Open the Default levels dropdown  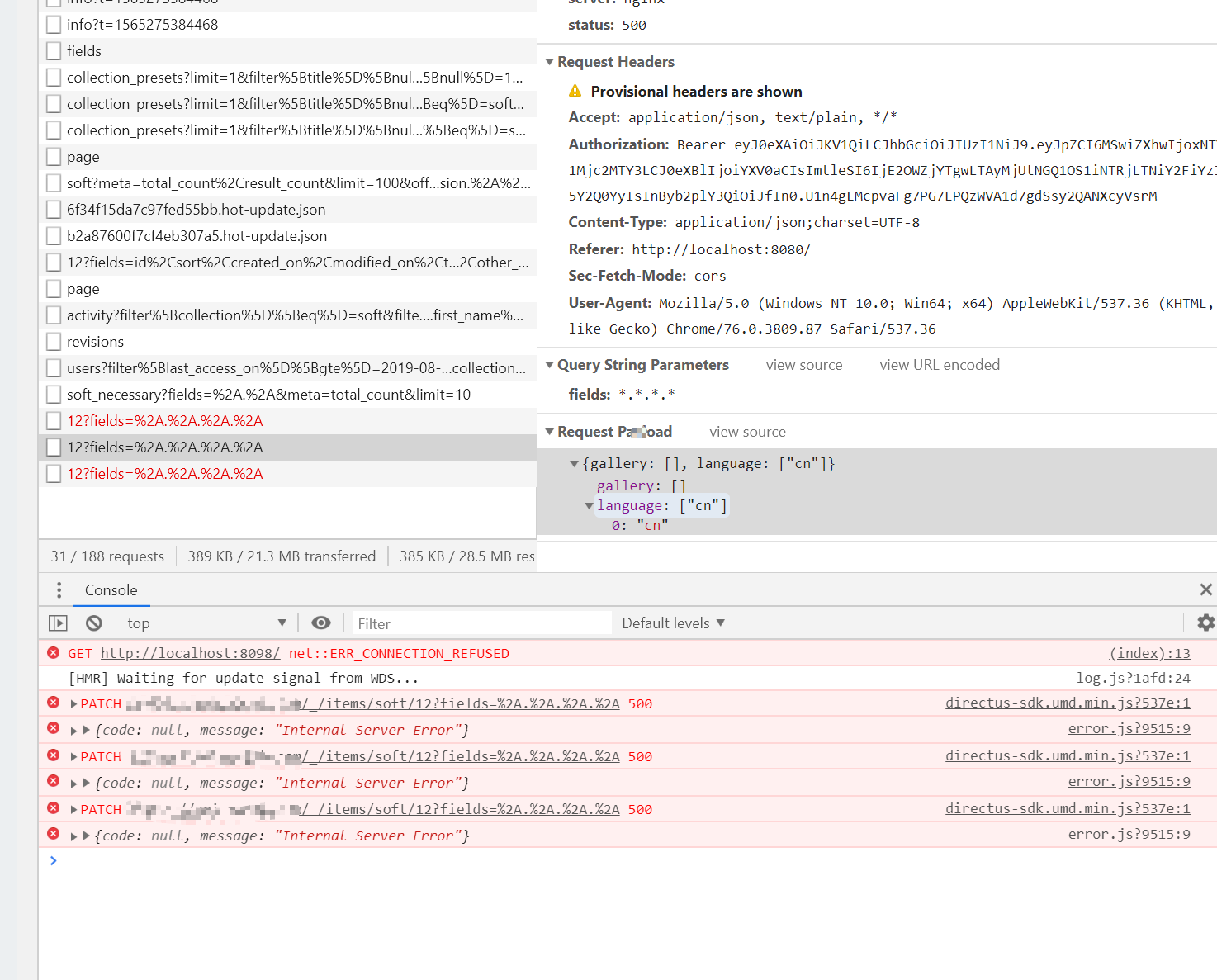671,623
